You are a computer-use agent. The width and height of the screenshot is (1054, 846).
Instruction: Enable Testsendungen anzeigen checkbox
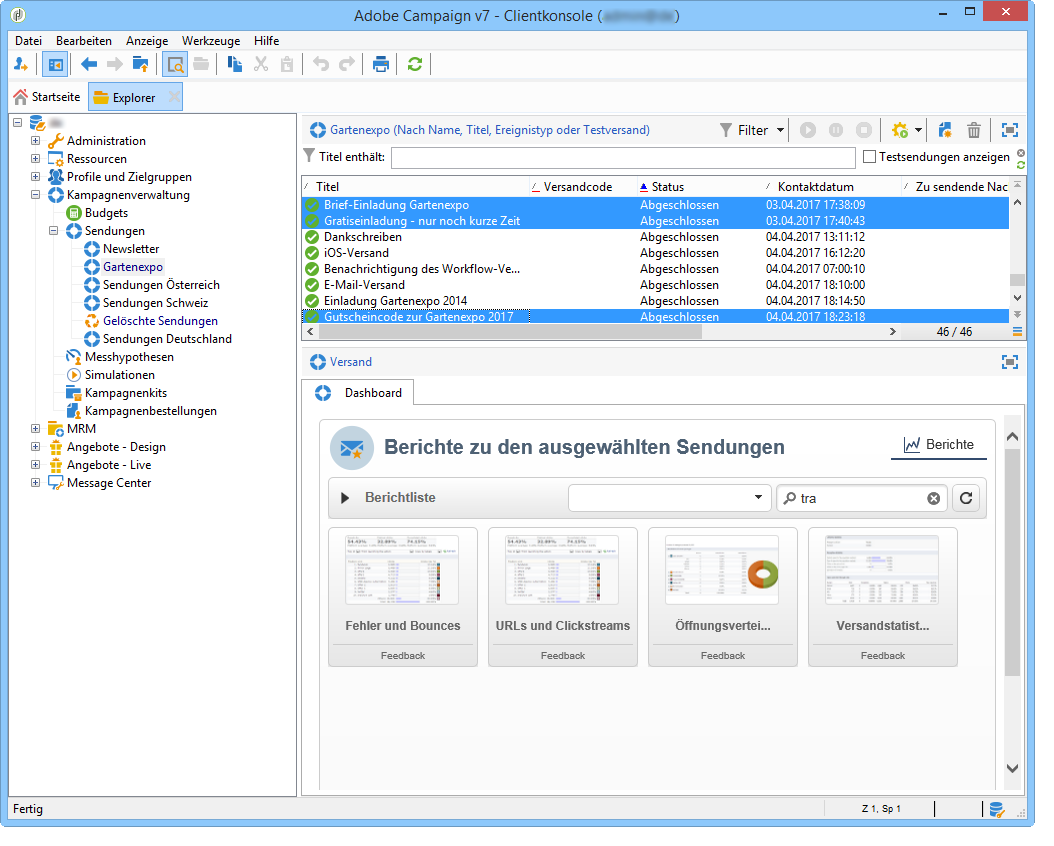click(869, 157)
